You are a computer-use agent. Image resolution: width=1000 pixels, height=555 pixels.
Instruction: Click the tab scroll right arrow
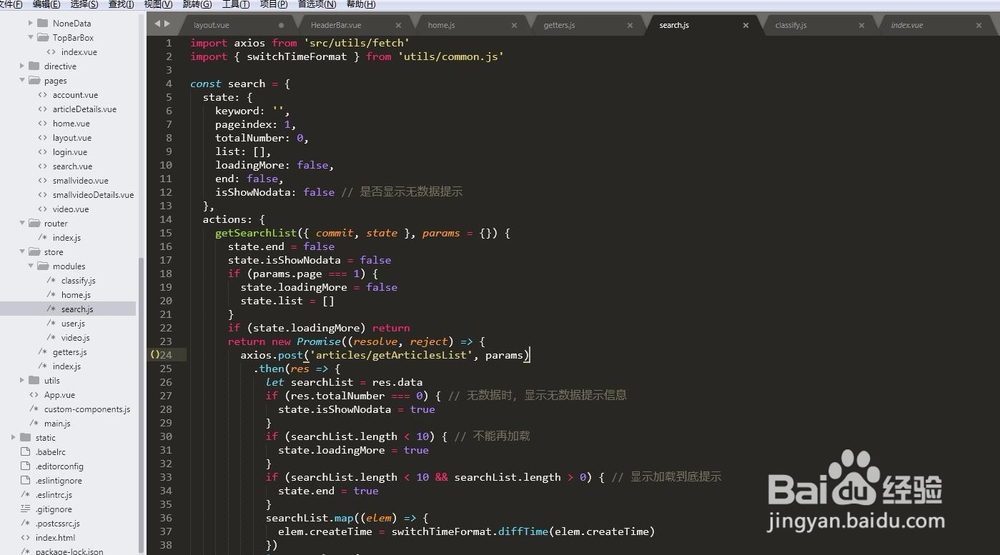[x=167, y=24]
